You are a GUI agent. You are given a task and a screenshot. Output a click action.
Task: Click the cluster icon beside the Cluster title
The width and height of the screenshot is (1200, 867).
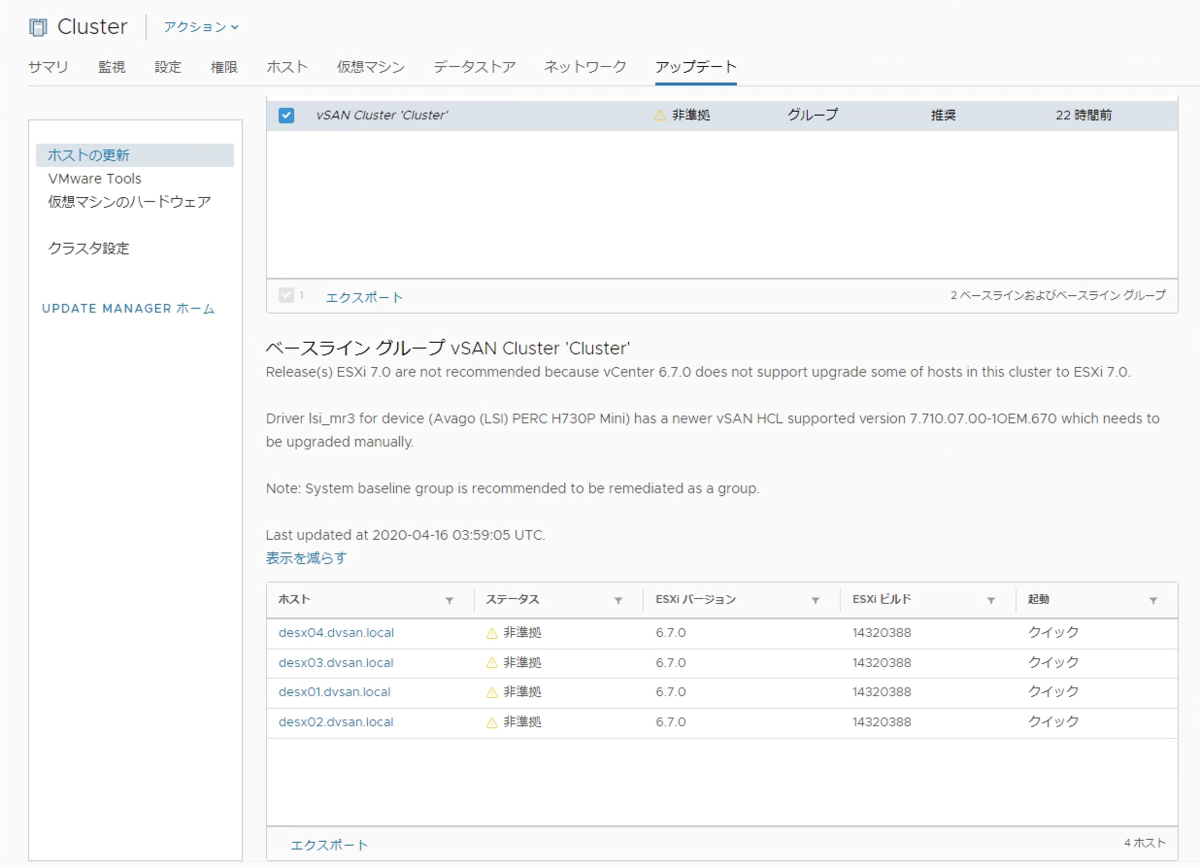38,26
